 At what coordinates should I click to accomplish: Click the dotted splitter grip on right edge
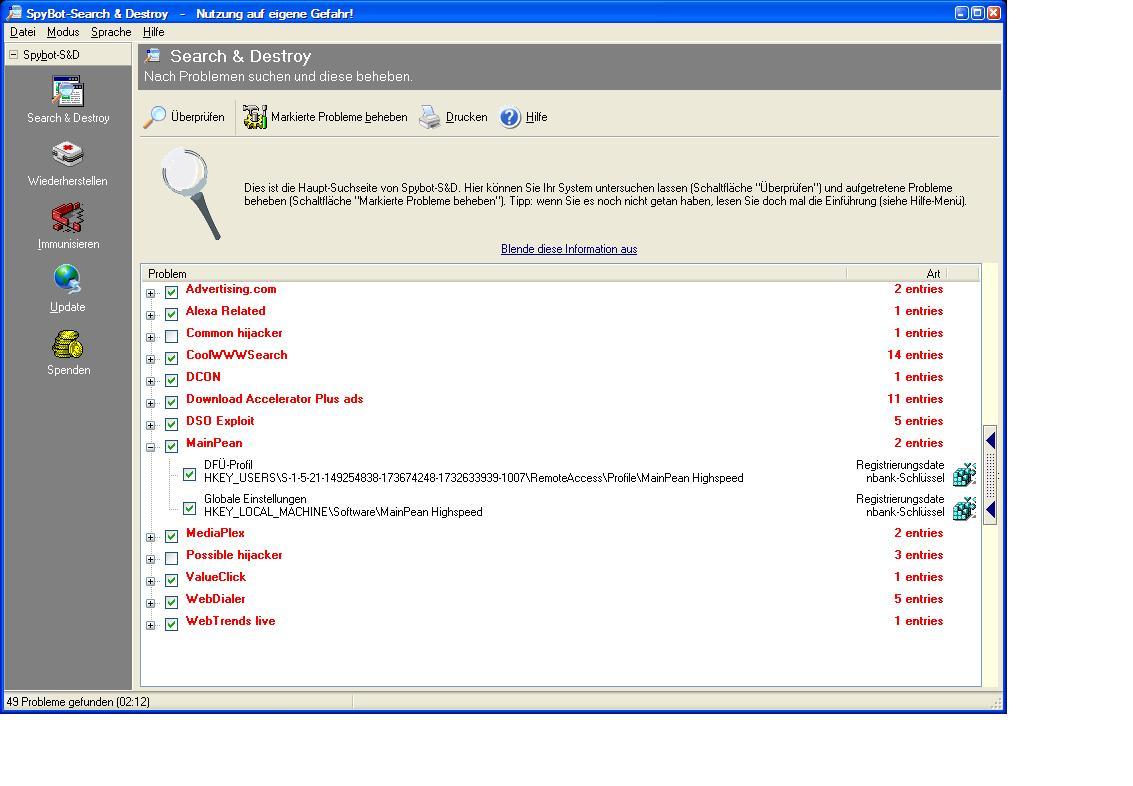[x=991, y=475]
